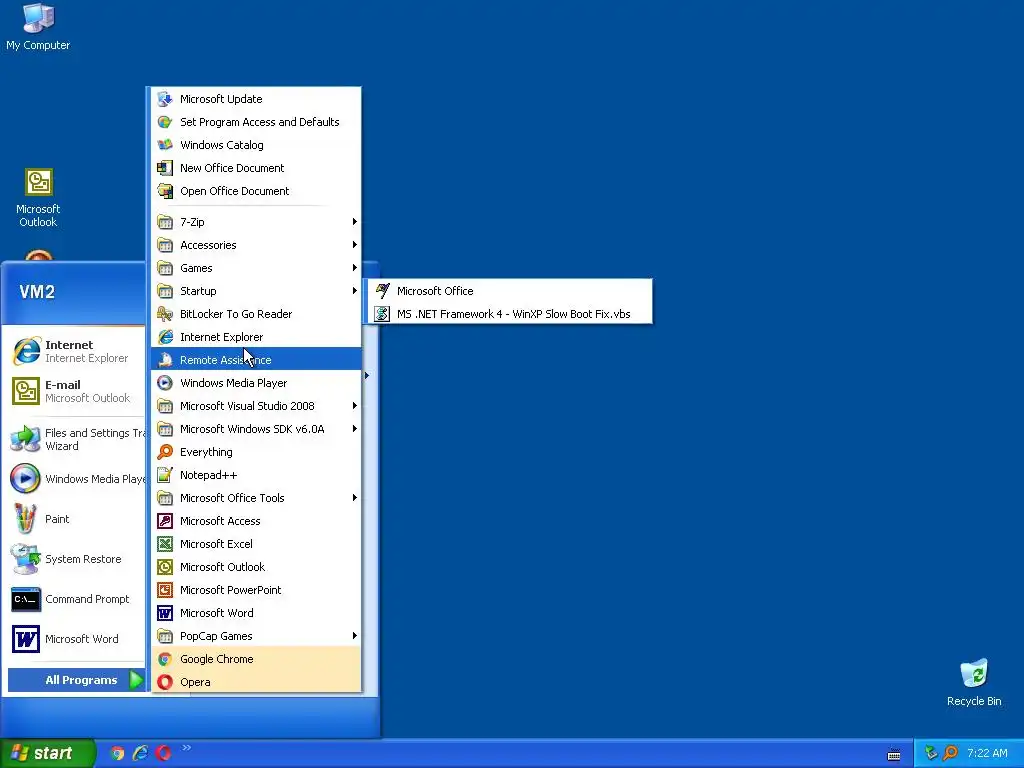Screen dimensions: 1024x768
Task: Run MS .NET Framework 4 Slow Boot Fix.vbs
Action: pyautogui.click(x=510, y=314)
